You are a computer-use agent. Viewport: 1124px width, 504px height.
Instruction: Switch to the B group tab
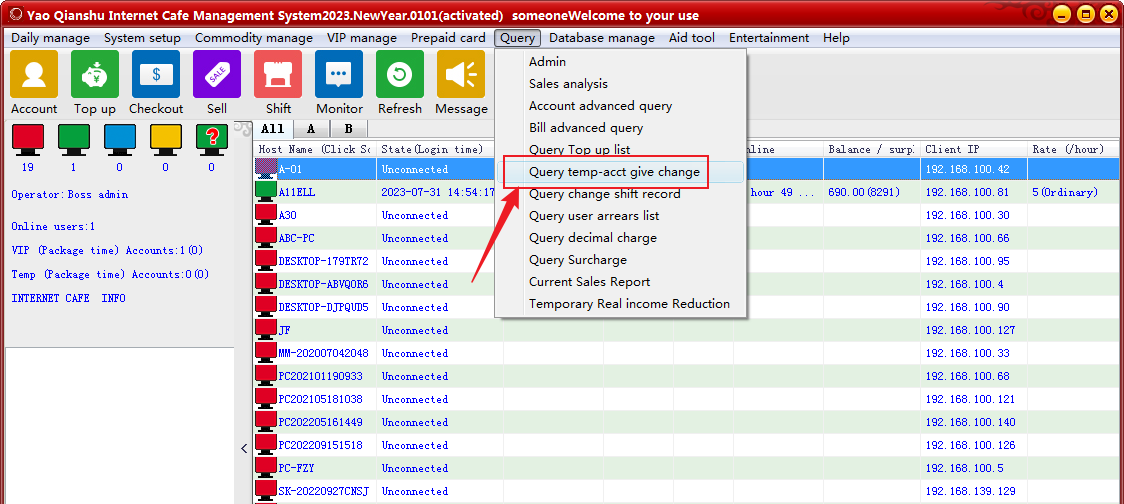tap(348, 129)
